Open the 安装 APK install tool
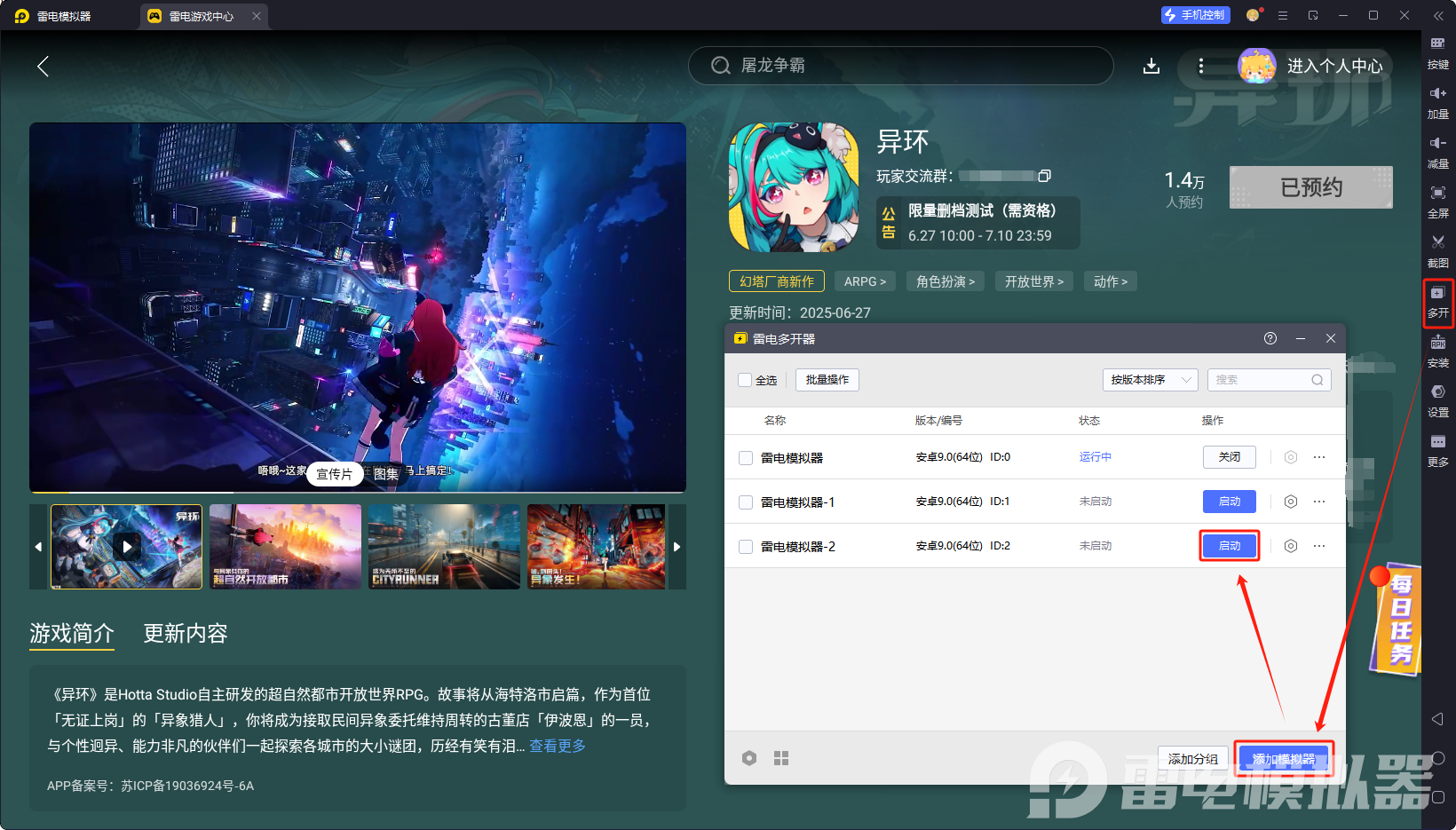The height and width of the screenshot is (830, 1456). tap(1438, 352)
